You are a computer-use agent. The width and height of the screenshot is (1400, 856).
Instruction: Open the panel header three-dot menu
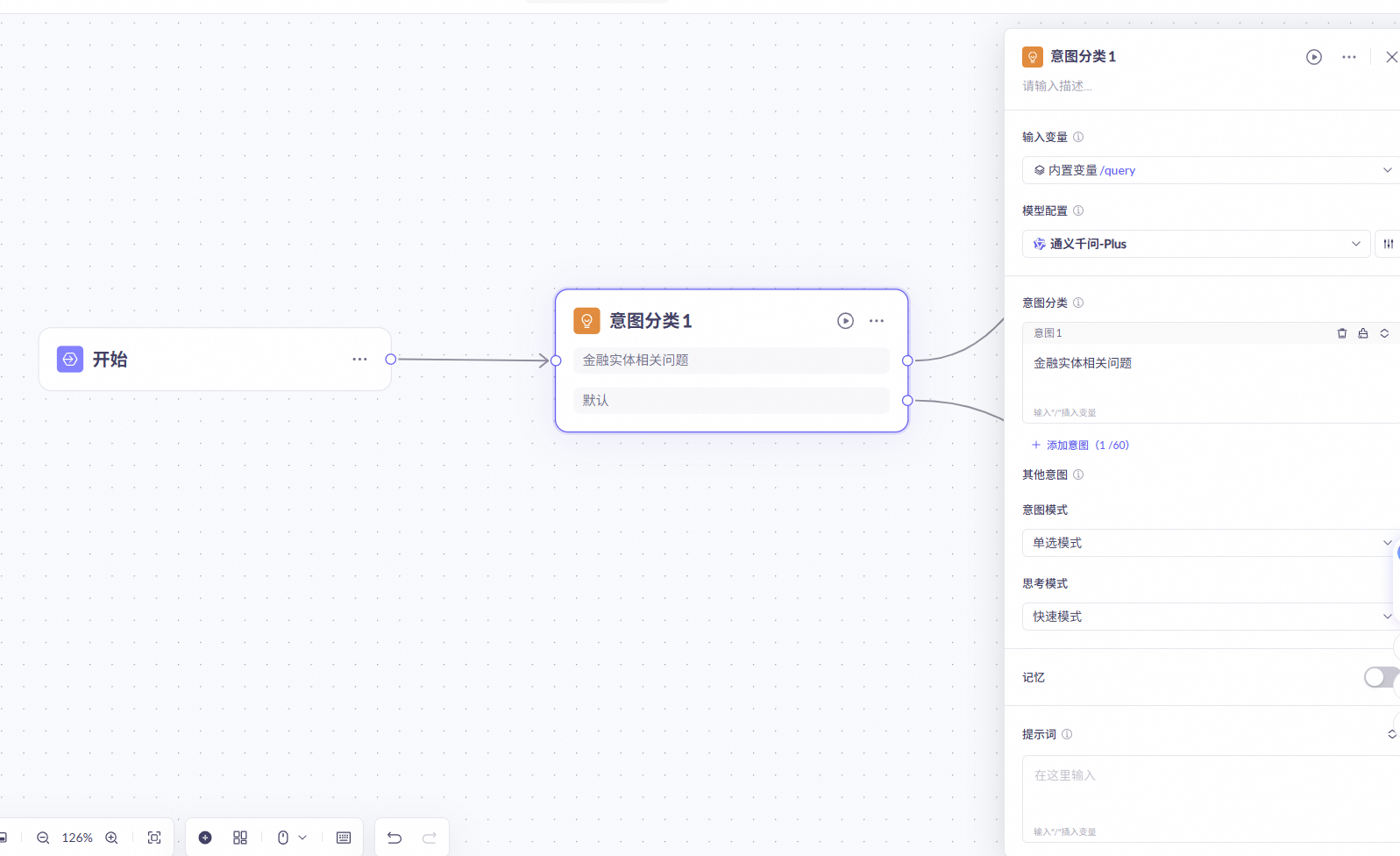click(1349, 57)
